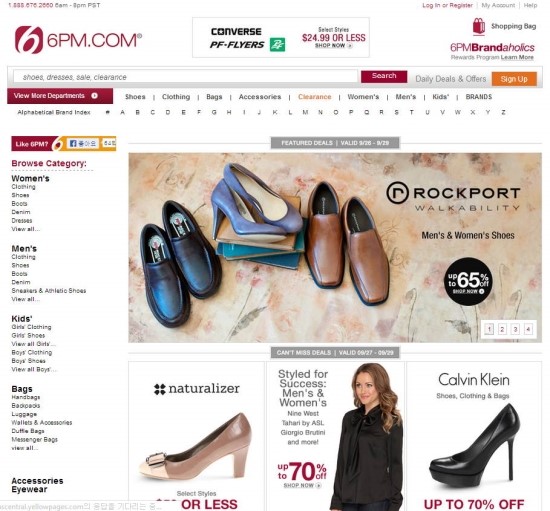The width and height of the screenshot is (550, 511).
Task: Open the Shoes navigation menu
Action: tap(135, 97)
